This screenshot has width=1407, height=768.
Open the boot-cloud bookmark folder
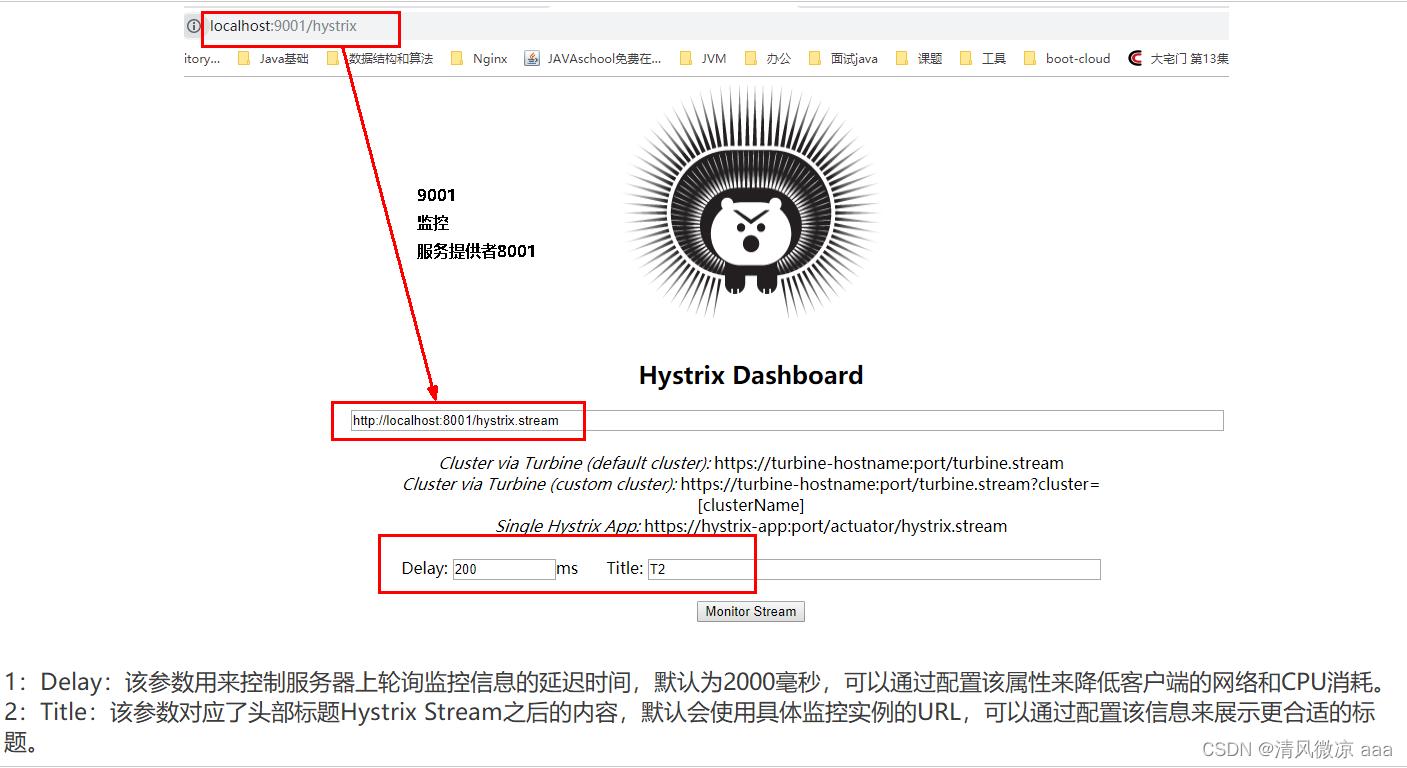click(x=1067, y=59)
